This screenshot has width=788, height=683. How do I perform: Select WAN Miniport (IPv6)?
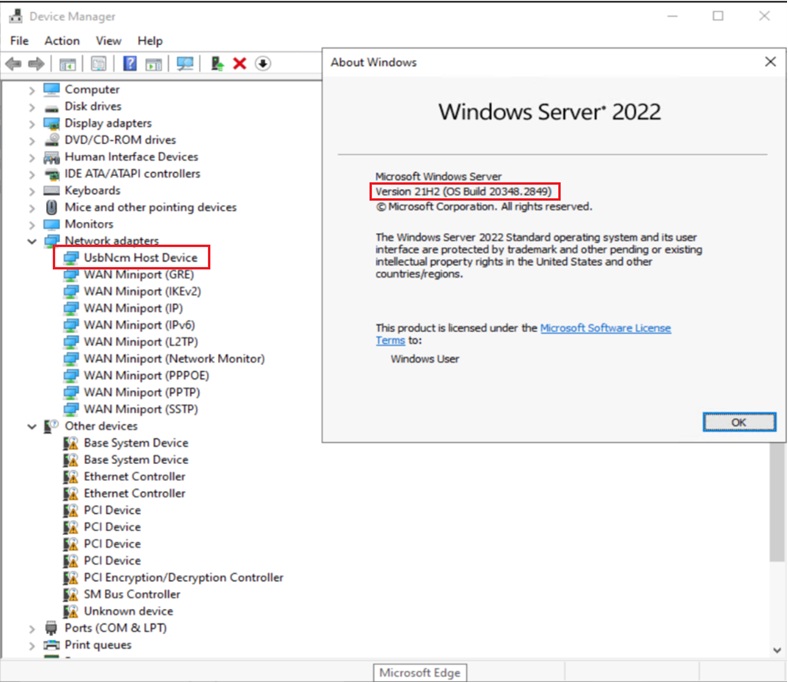coord(139,325)
